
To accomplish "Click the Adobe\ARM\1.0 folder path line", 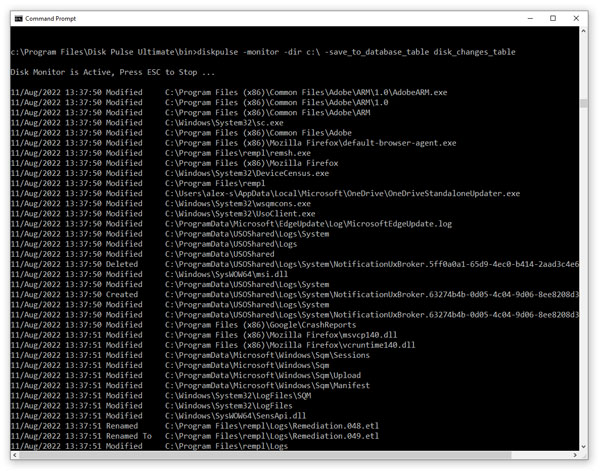I will (199, 103).
